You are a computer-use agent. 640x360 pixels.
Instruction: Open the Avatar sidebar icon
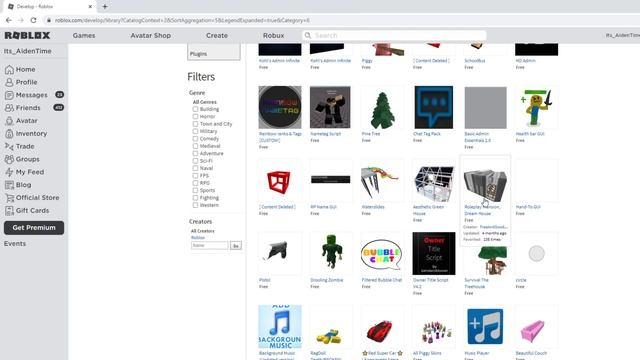tap(9, 121)
